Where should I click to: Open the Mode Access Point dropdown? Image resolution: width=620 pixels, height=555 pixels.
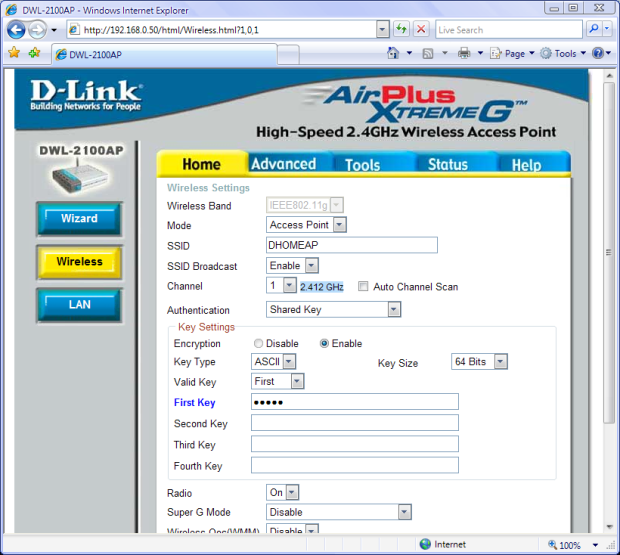coord(306,225)
